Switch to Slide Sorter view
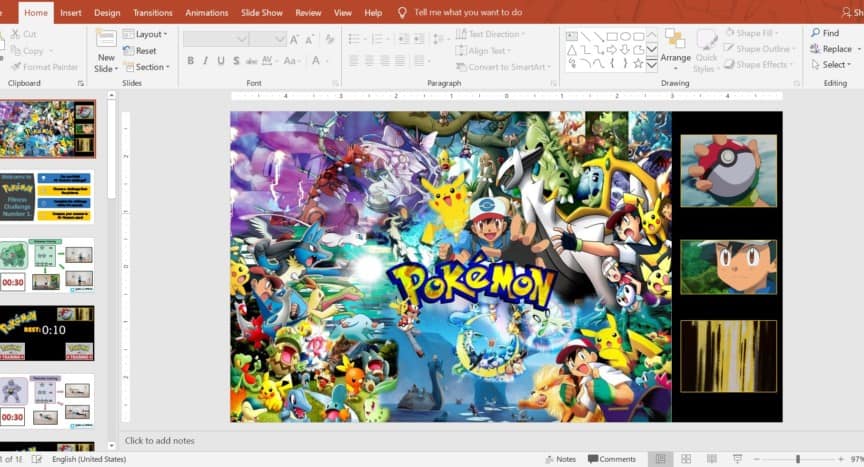Viewport: 864px width, 467px height. pyautogui.click(x=685, y=459)
